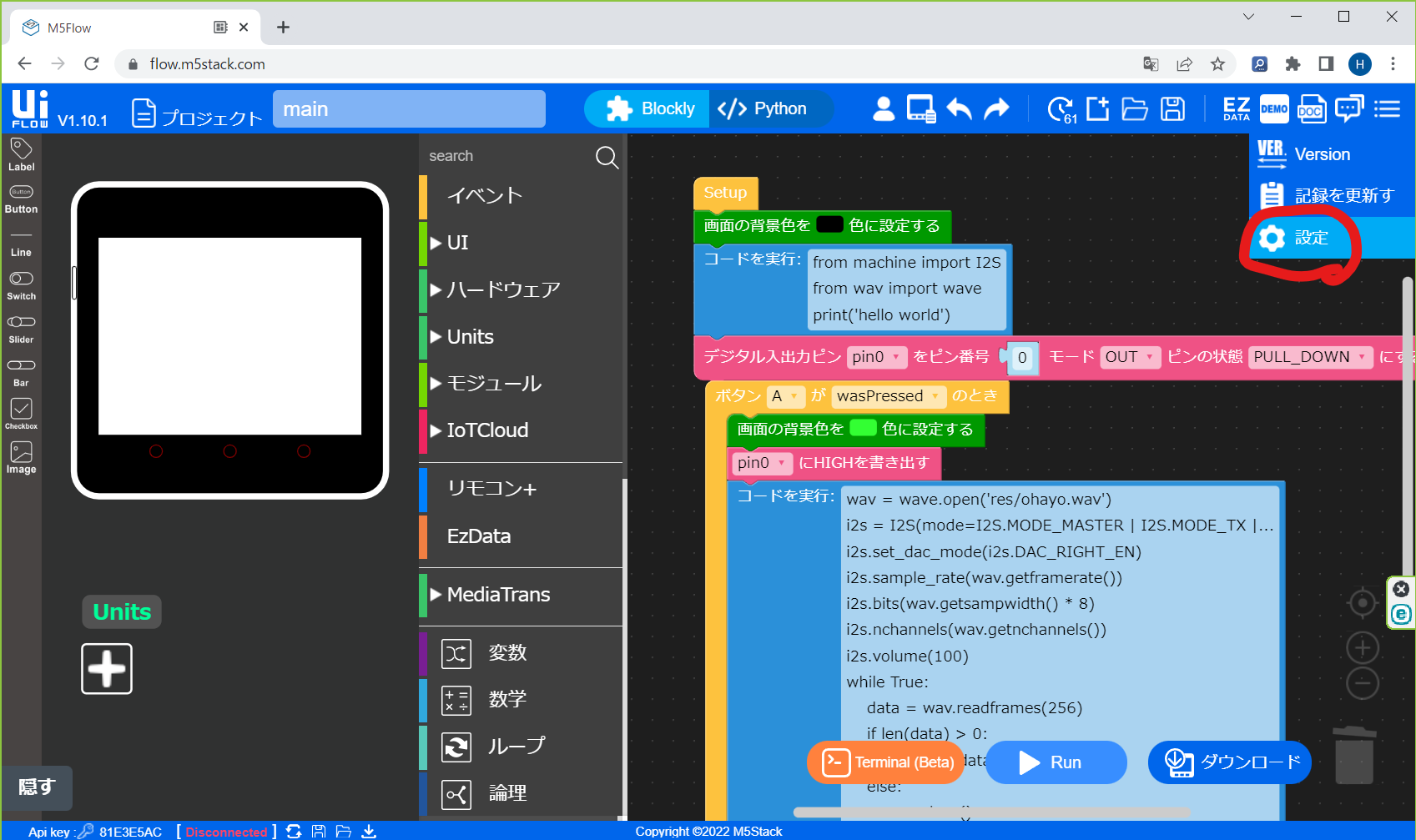Screen dimensions: 1416x840
Task: Save the project with floppy icon
Action: tap(1172, 108)
